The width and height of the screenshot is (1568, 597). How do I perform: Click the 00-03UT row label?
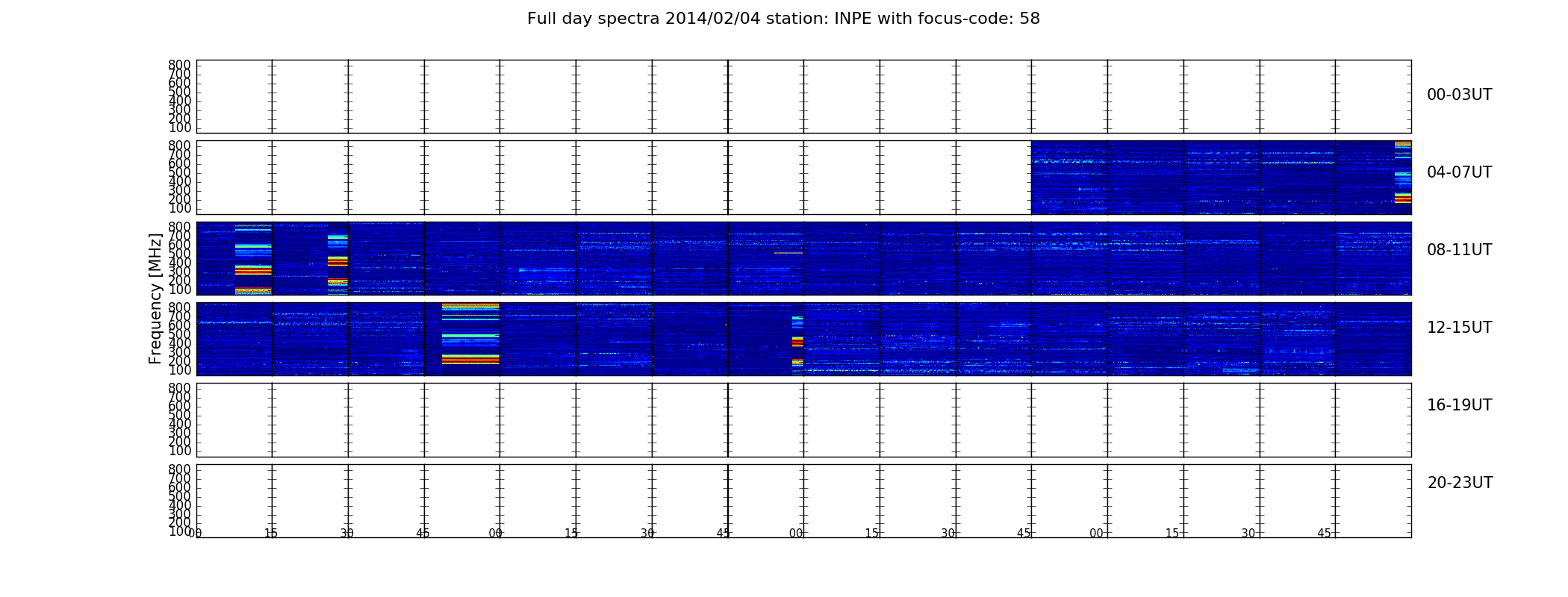1459,95
